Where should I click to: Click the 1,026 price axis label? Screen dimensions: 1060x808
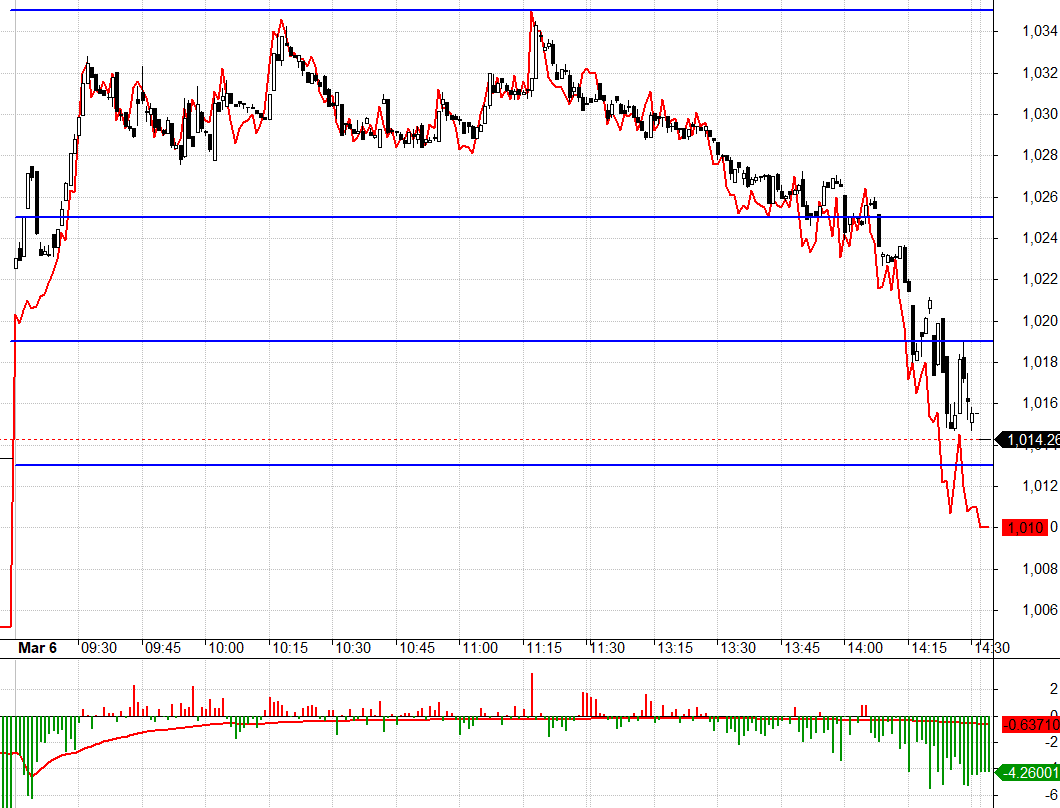coord(1040,197)
